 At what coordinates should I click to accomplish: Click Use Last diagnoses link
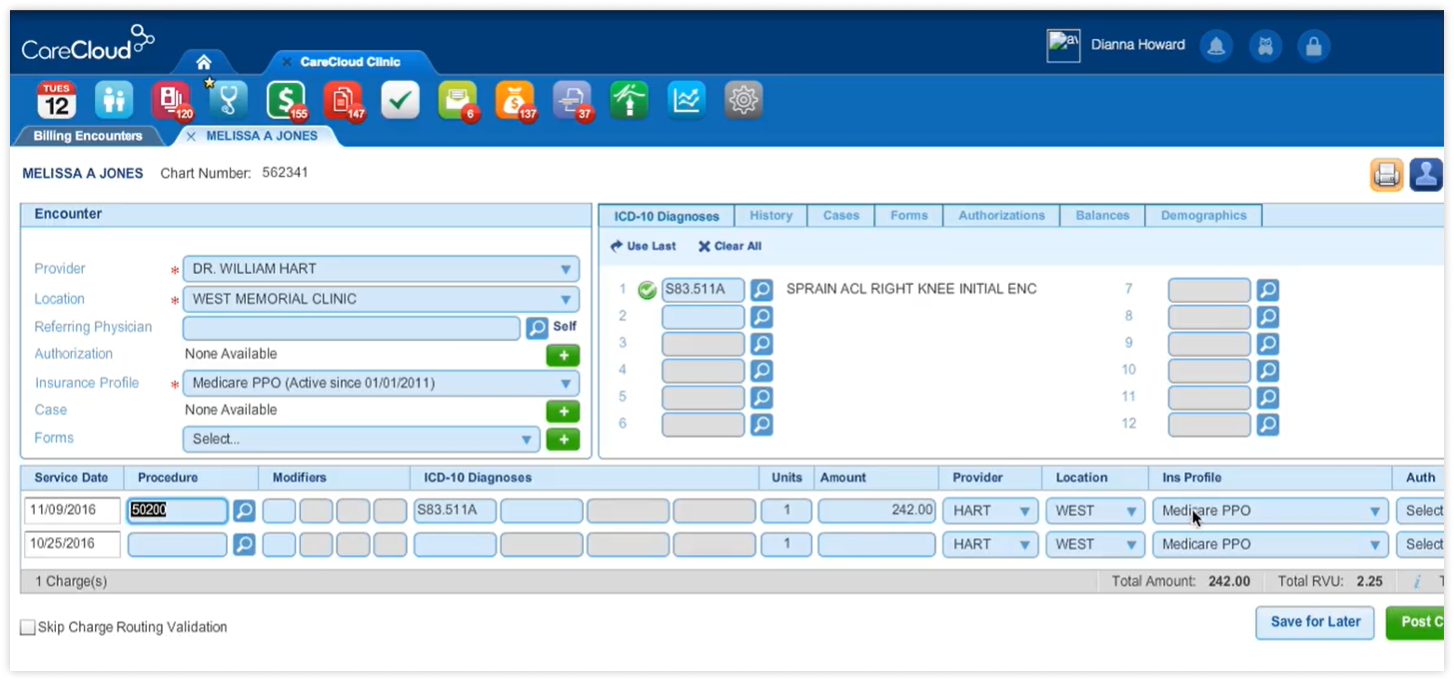[x=643, y=246]
